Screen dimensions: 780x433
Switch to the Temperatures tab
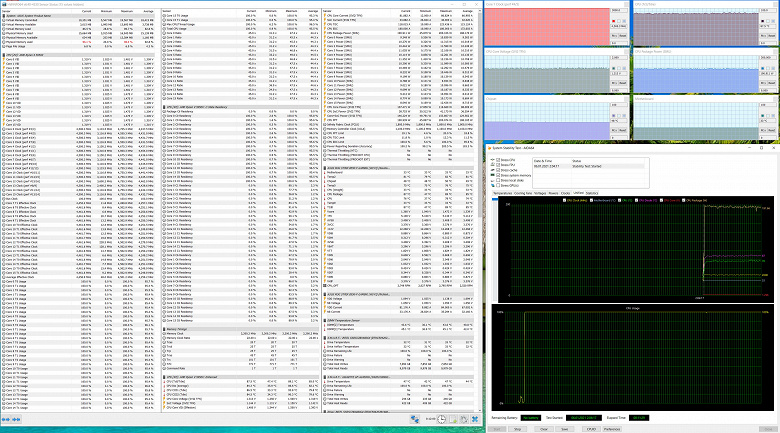(x=505, y=192)
